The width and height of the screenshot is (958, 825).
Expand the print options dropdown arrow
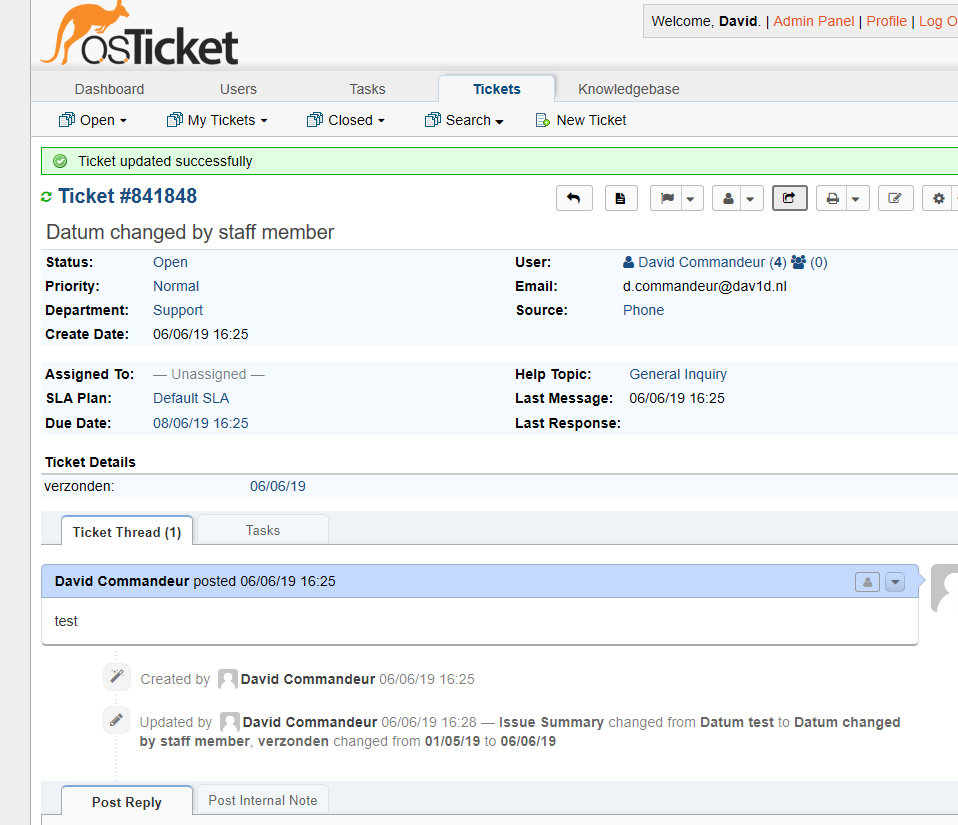click(856, 197)
